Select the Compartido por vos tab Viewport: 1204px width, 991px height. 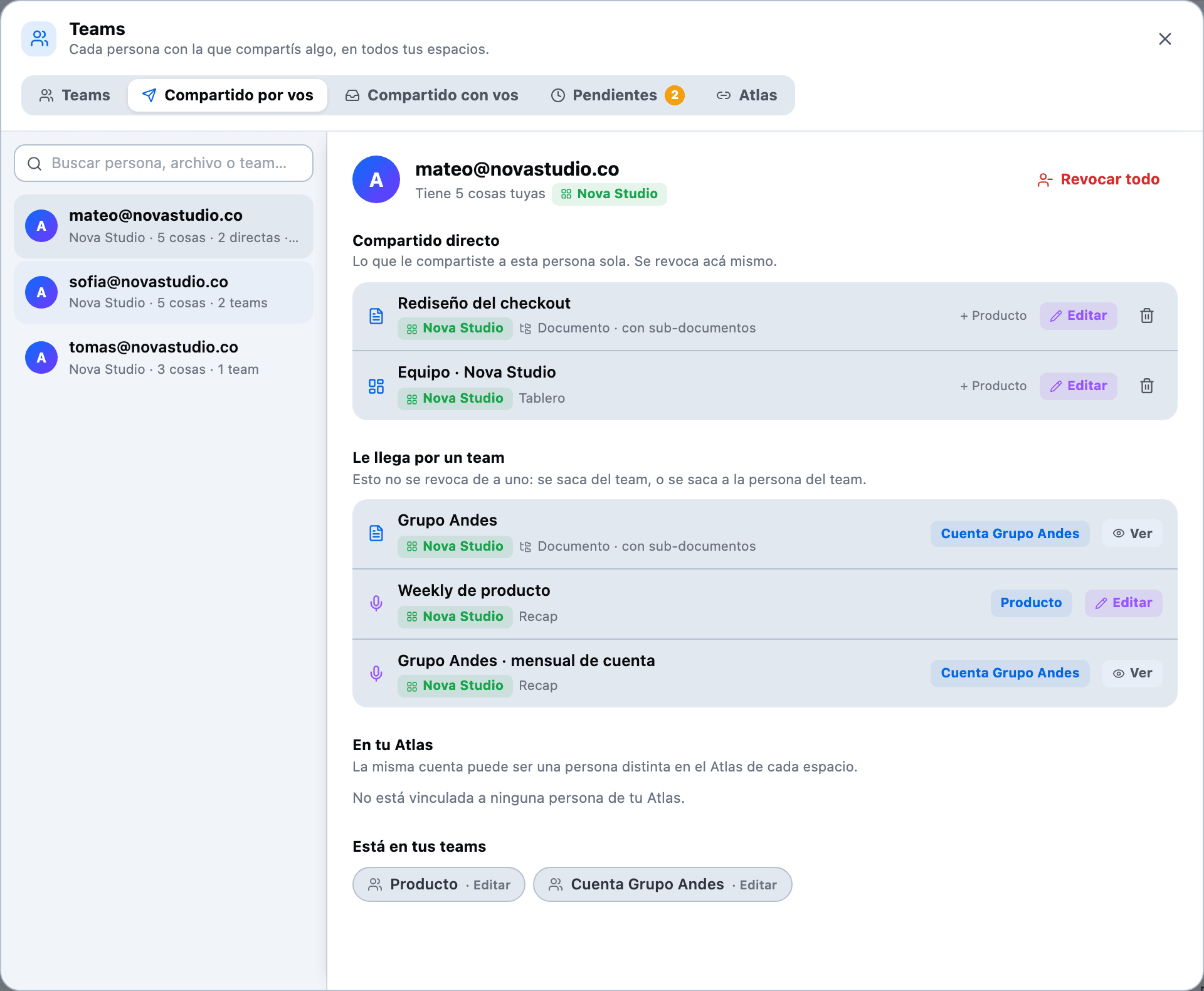(x=228, y=95)
